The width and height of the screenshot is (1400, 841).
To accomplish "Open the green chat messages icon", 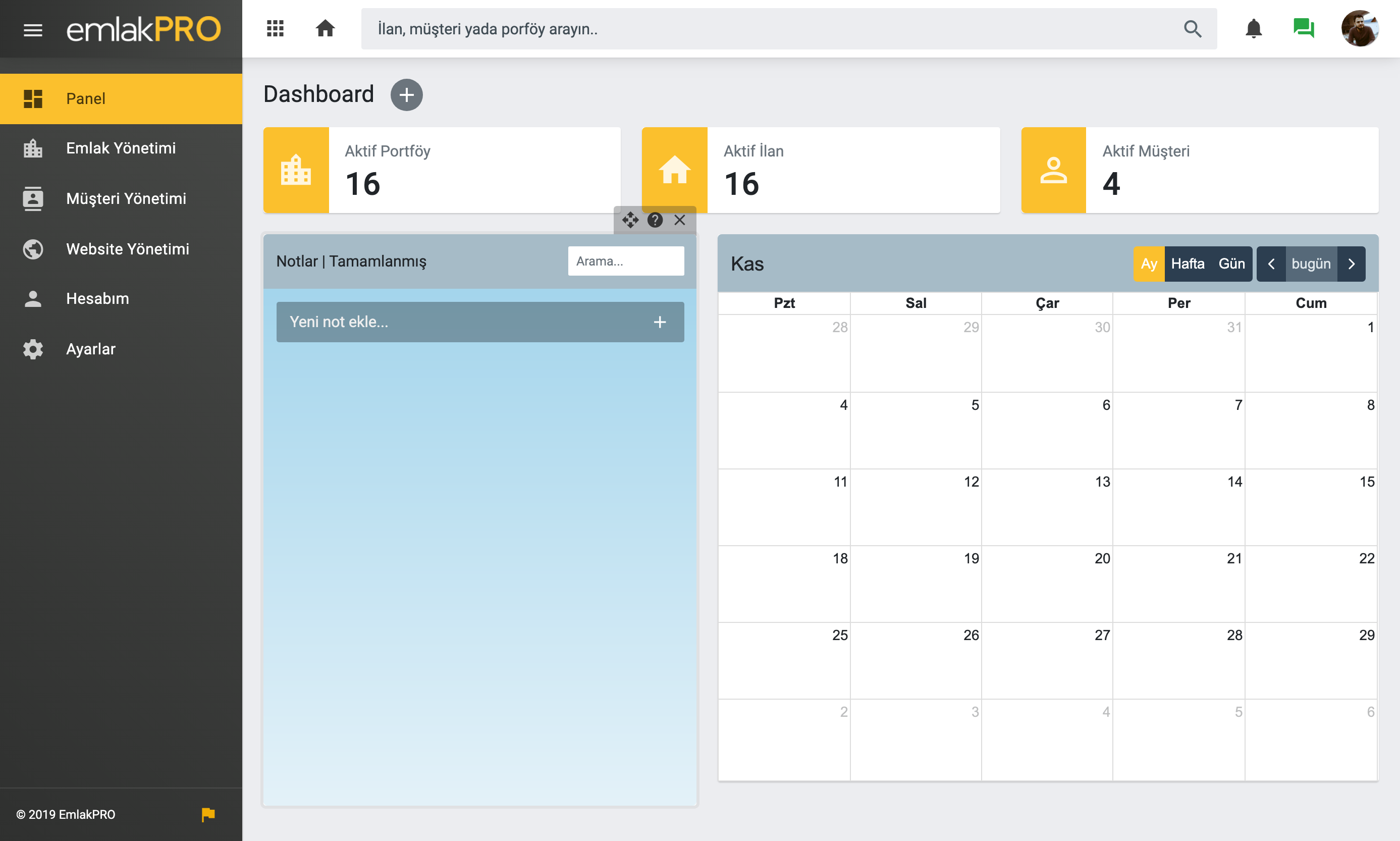I will (1304, 28).
